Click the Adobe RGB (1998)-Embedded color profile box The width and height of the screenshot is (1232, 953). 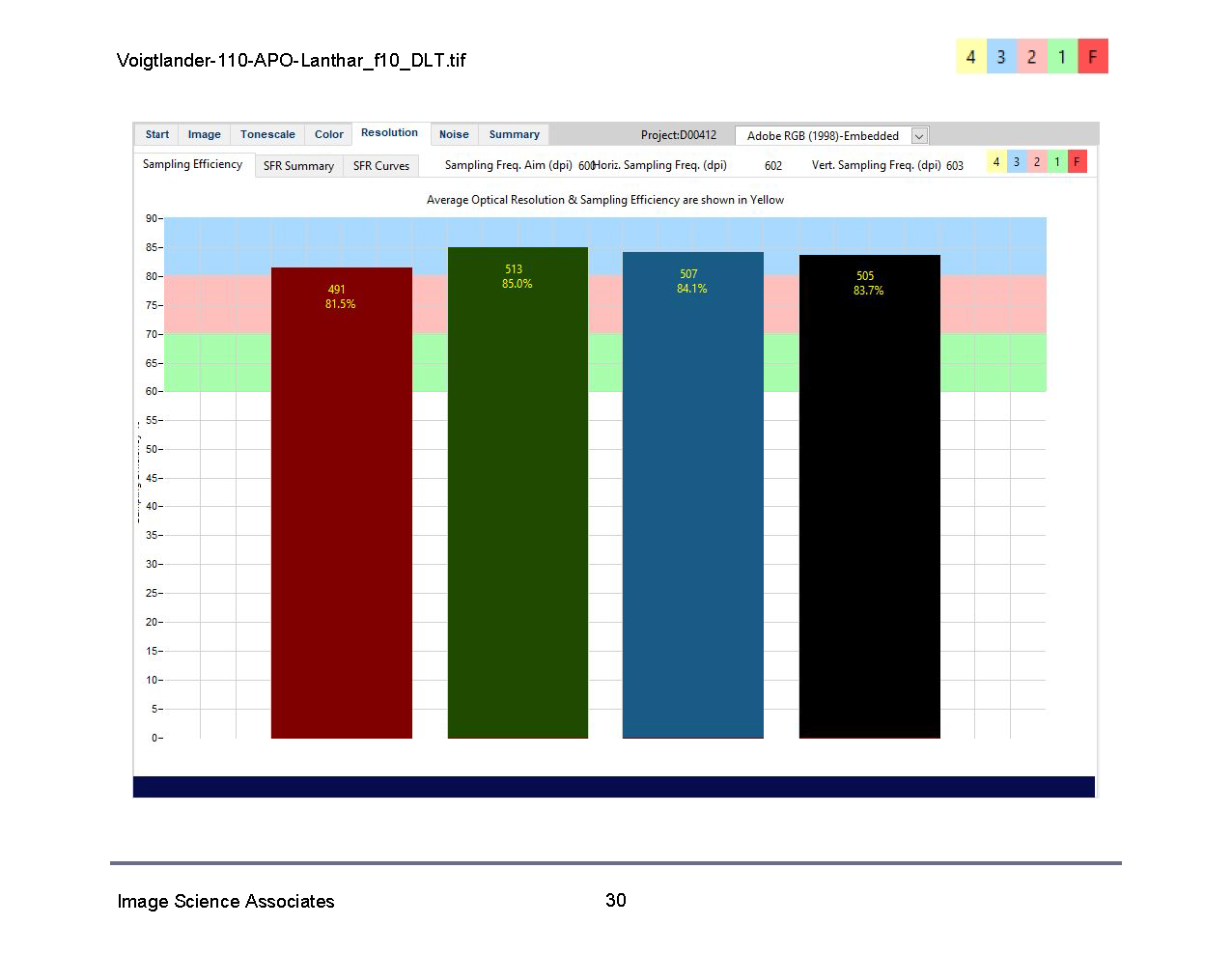831,136
